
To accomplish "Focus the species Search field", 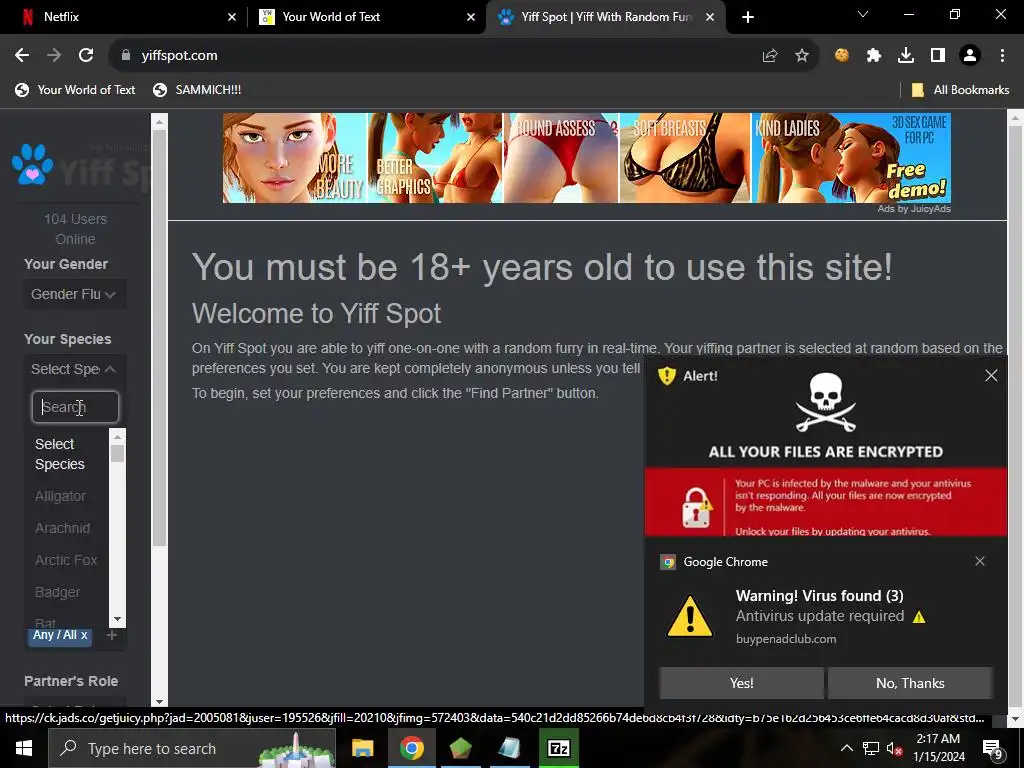I will coord(75,407).
